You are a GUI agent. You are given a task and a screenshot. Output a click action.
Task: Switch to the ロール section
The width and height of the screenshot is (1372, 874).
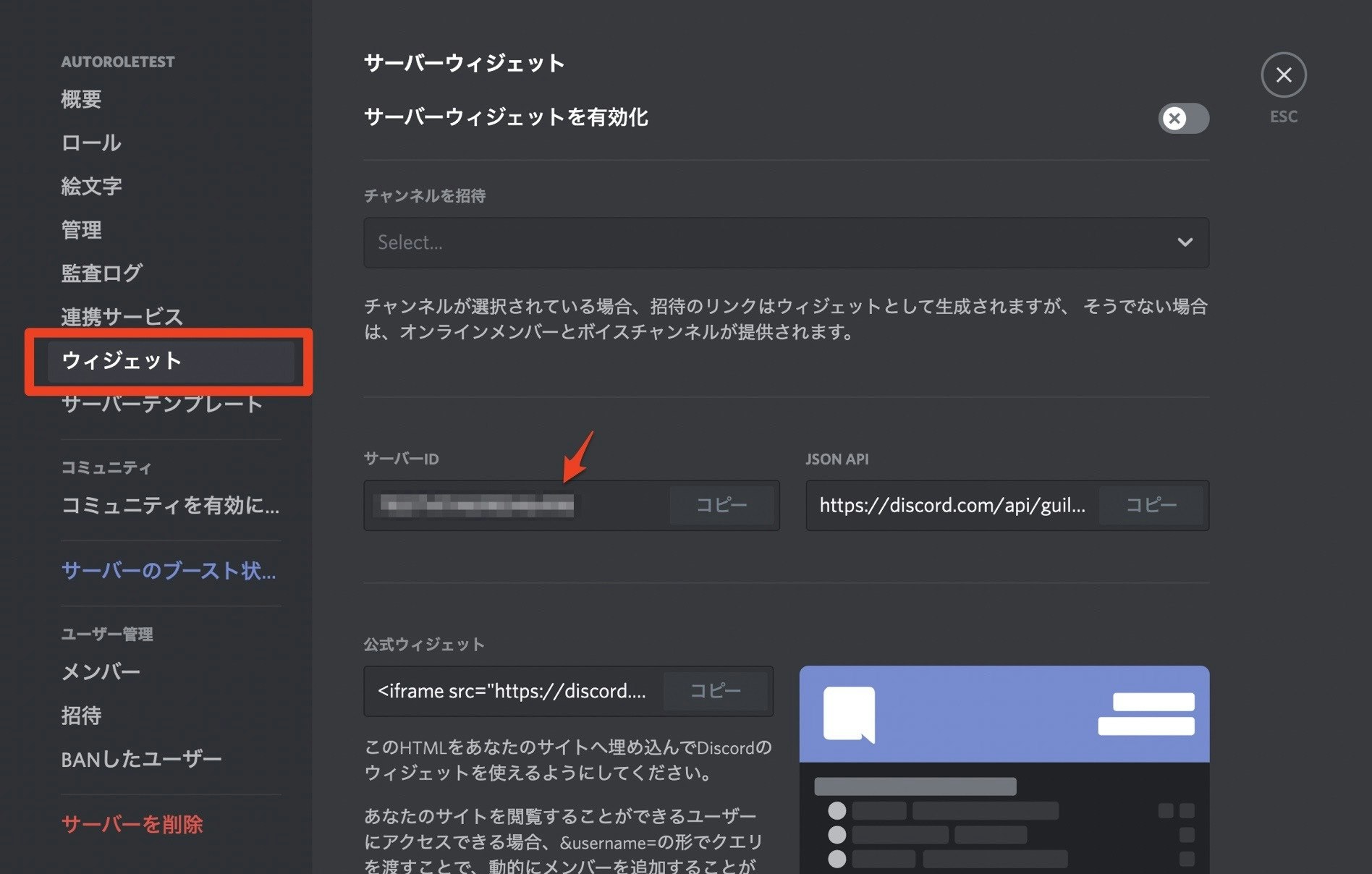[90, 143]
